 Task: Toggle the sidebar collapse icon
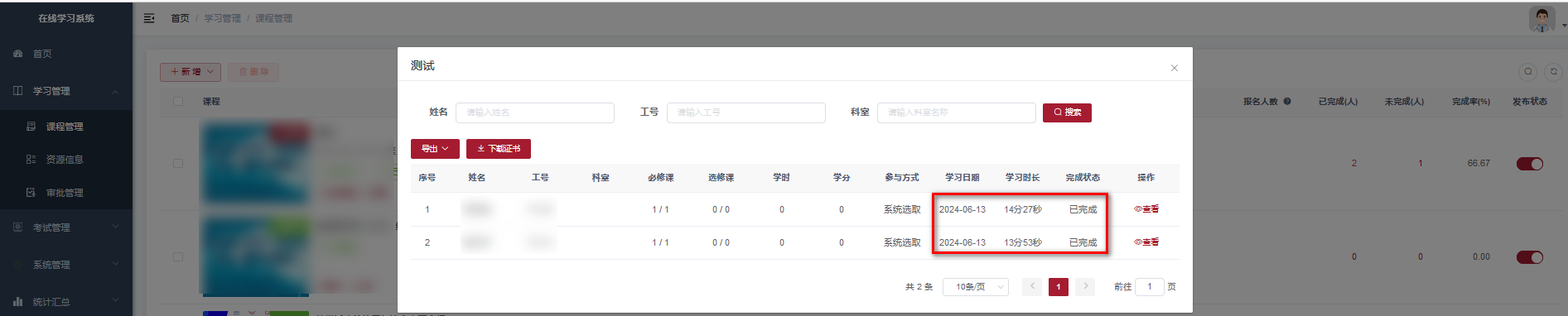click(x=149, y=18)
